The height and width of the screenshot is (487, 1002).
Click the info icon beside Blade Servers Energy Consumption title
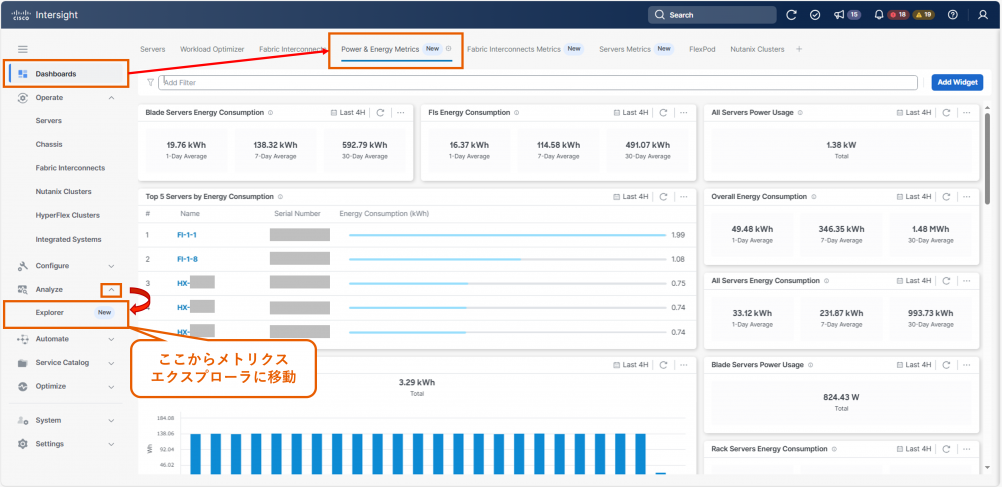270,112
